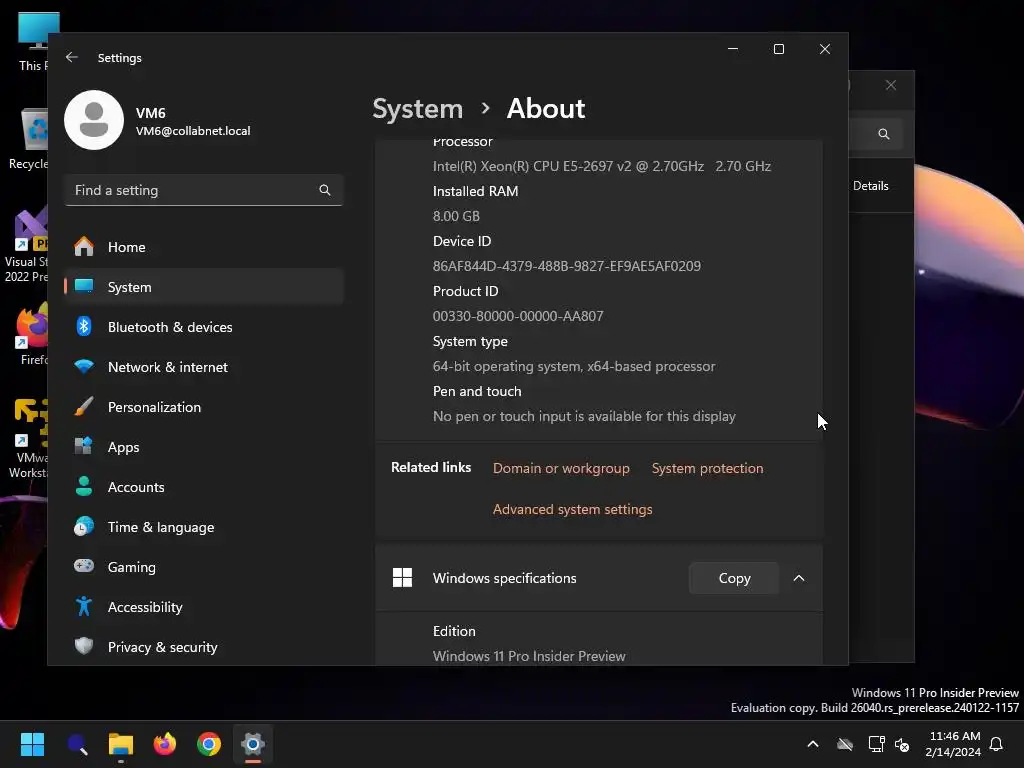Click the Bluetooth icon in sidebar
Image resolution: width=1024 pixels, height=768 pixels.
coord(84,326)
